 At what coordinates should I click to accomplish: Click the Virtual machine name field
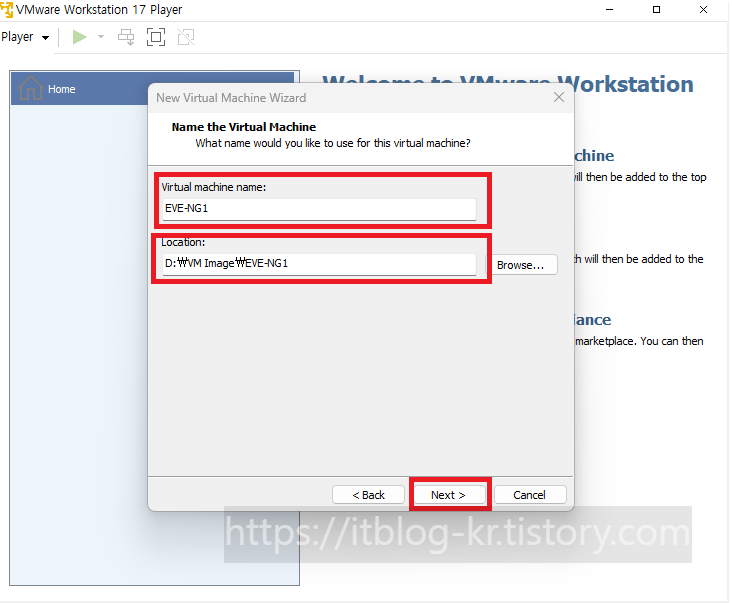point(319,209)
